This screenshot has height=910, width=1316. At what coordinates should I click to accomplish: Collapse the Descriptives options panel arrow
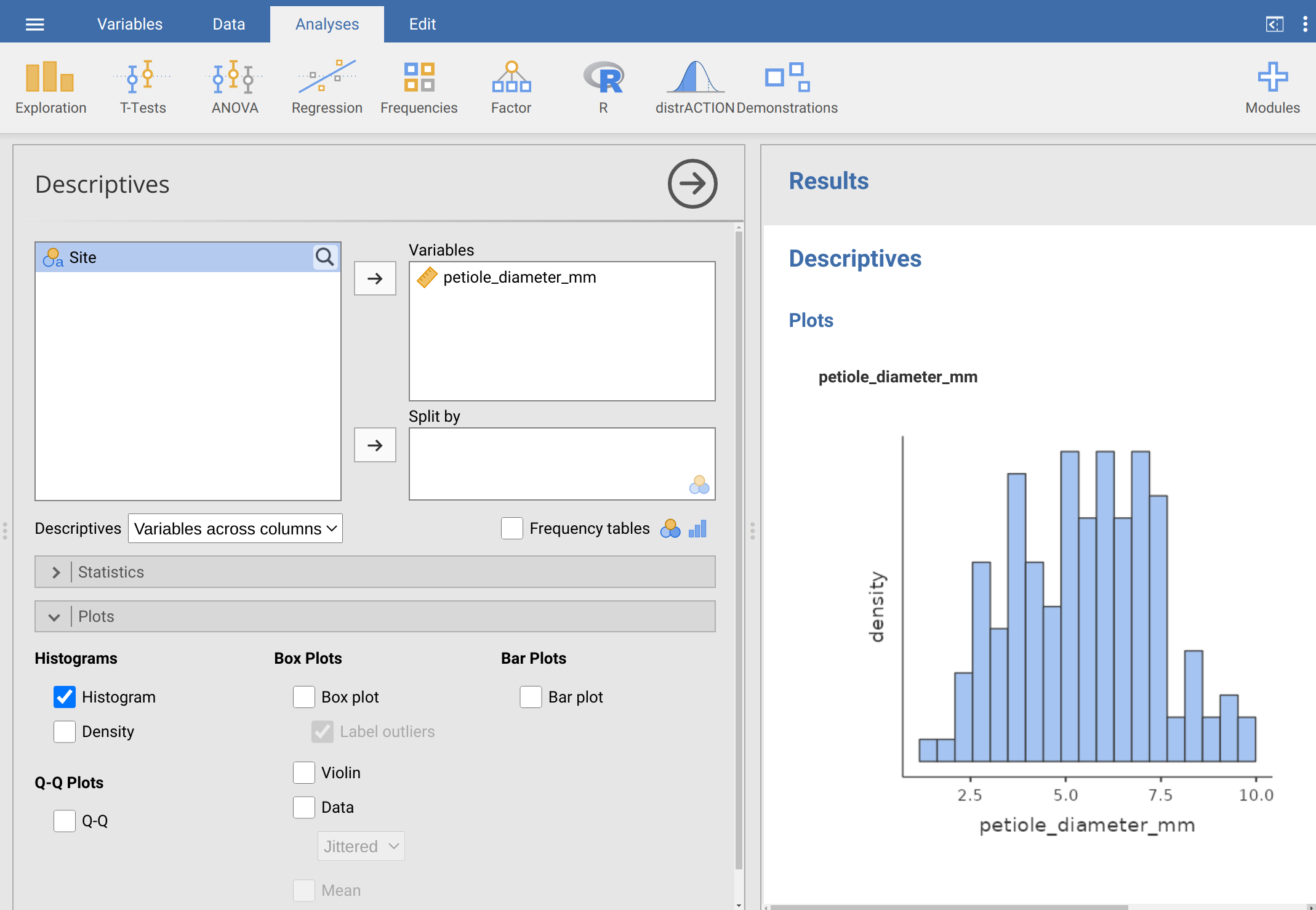(692, 183)
